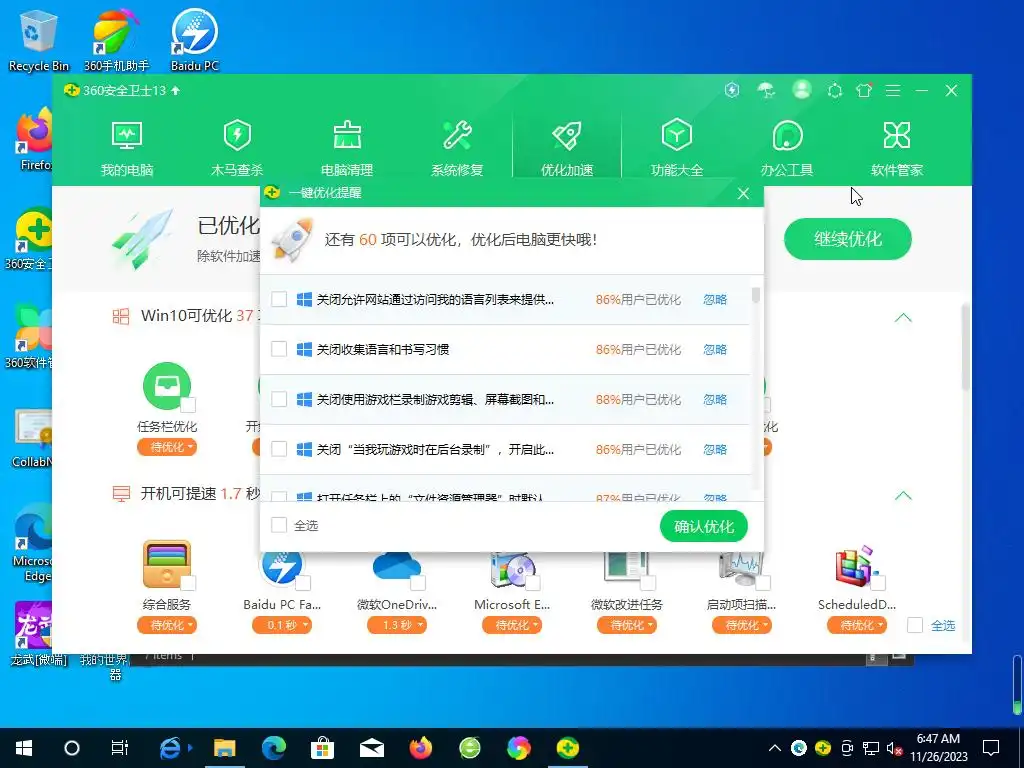Viewport: 1024px width, 768px height.
Task: Select 优化加速 rocket tab
Action: pyautogui.click(x=567, y=149)
